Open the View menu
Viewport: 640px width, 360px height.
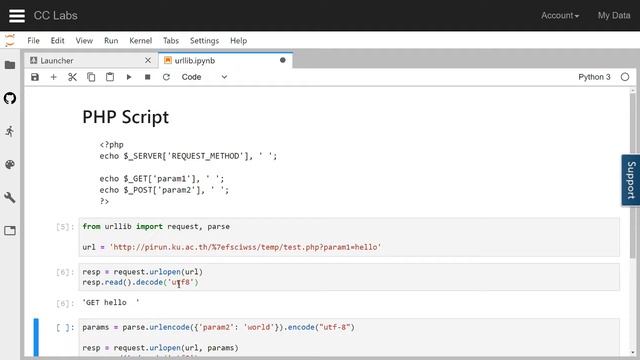point(84,40)
